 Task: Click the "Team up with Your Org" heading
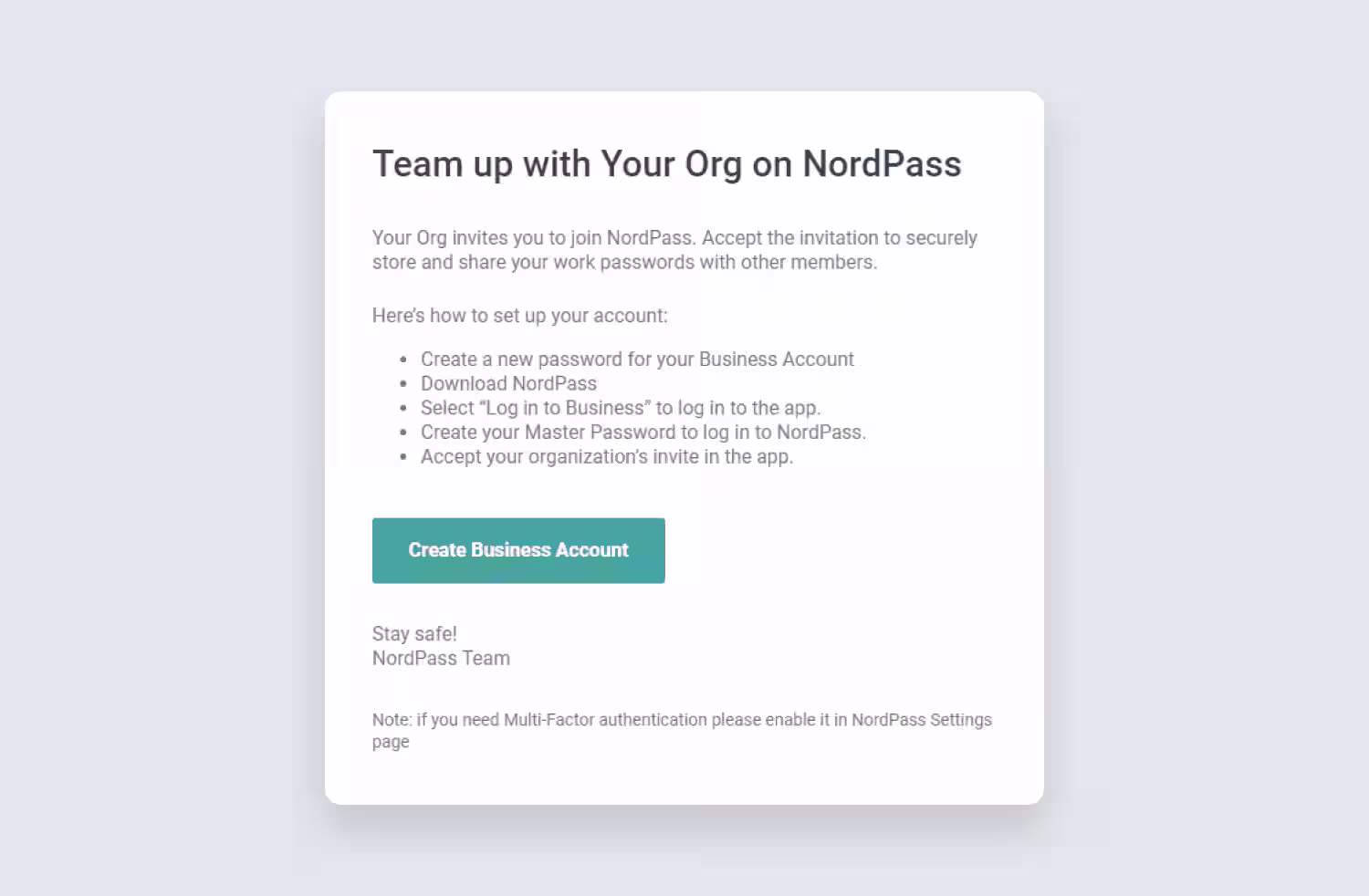coord(666,164)
